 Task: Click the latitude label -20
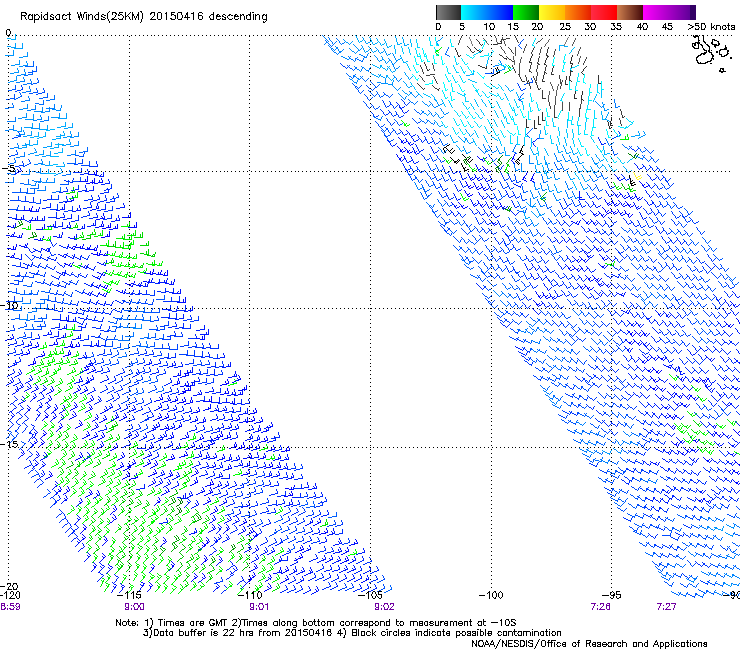coord(9,586)
